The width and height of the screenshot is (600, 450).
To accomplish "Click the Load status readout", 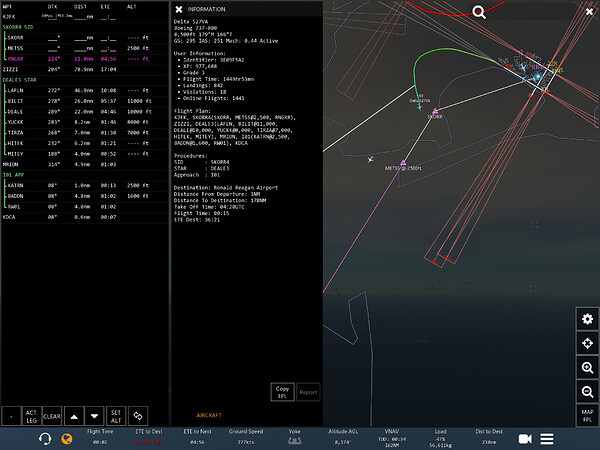I will (x=440, y=438).
